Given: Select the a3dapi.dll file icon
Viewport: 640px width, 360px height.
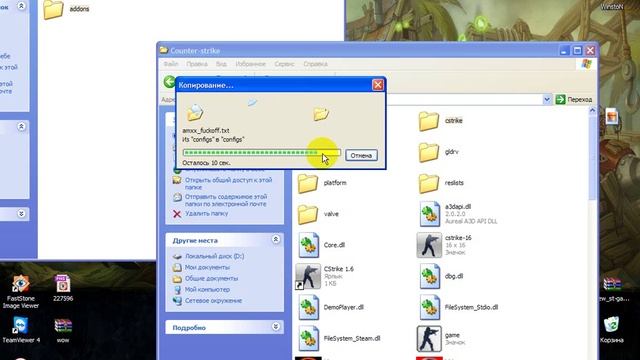Looking at the screenshot, I should (429, 214).
